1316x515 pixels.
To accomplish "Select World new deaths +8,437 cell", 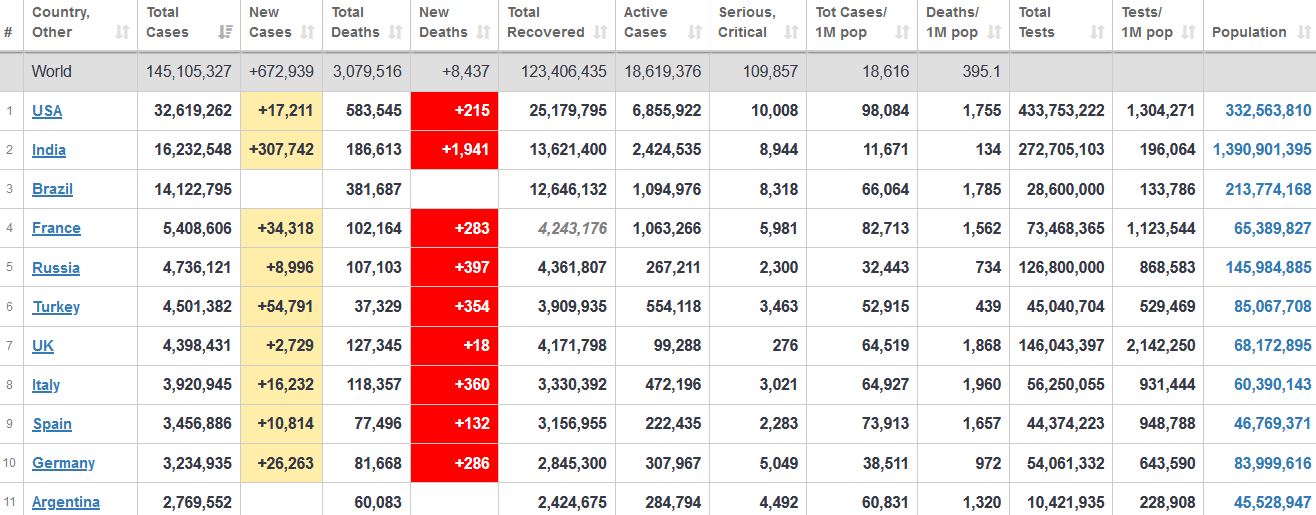I will (454, 72).
